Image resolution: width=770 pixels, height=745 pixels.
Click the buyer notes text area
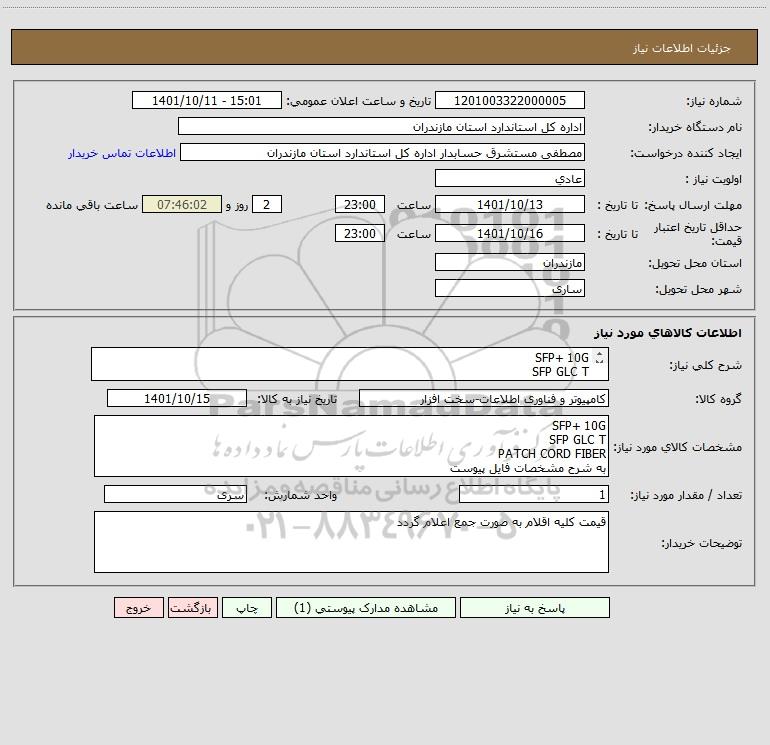[351, 542]
